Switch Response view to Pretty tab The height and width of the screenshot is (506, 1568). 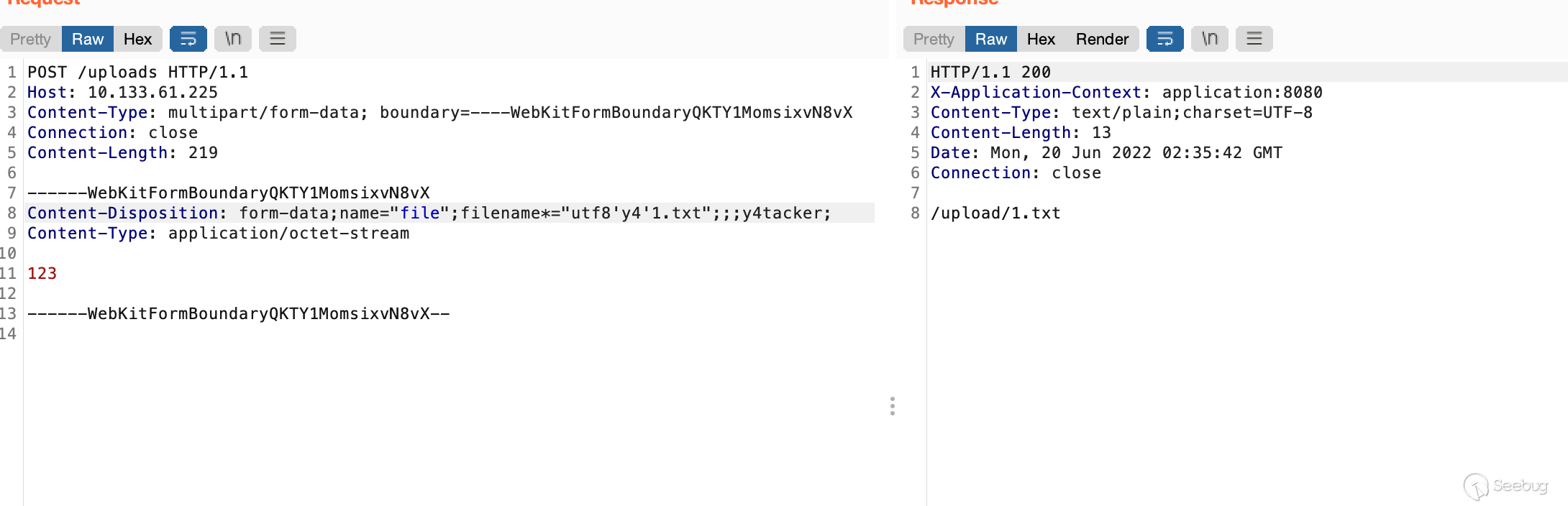(x=934, y=39)
